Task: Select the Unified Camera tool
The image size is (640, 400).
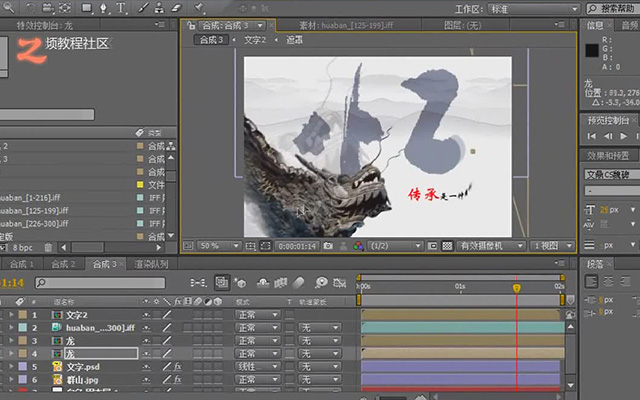Action: 48,7
